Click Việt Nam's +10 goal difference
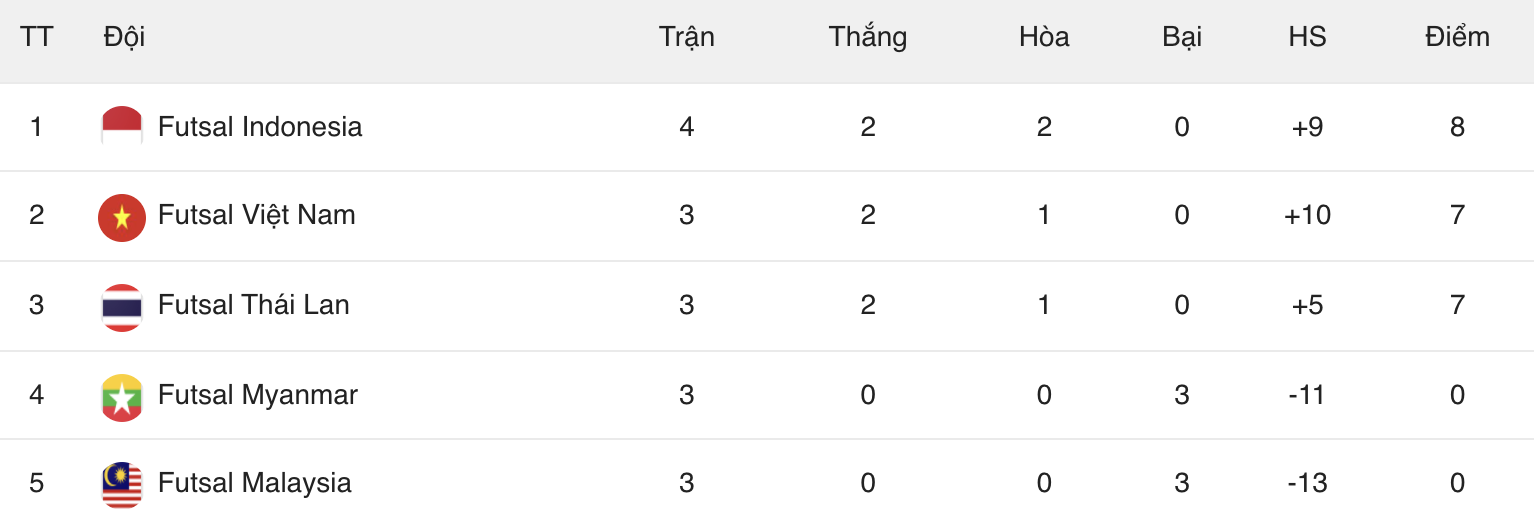The image size is (1534, 526). pyautogui.click(x=1307, y=215)
